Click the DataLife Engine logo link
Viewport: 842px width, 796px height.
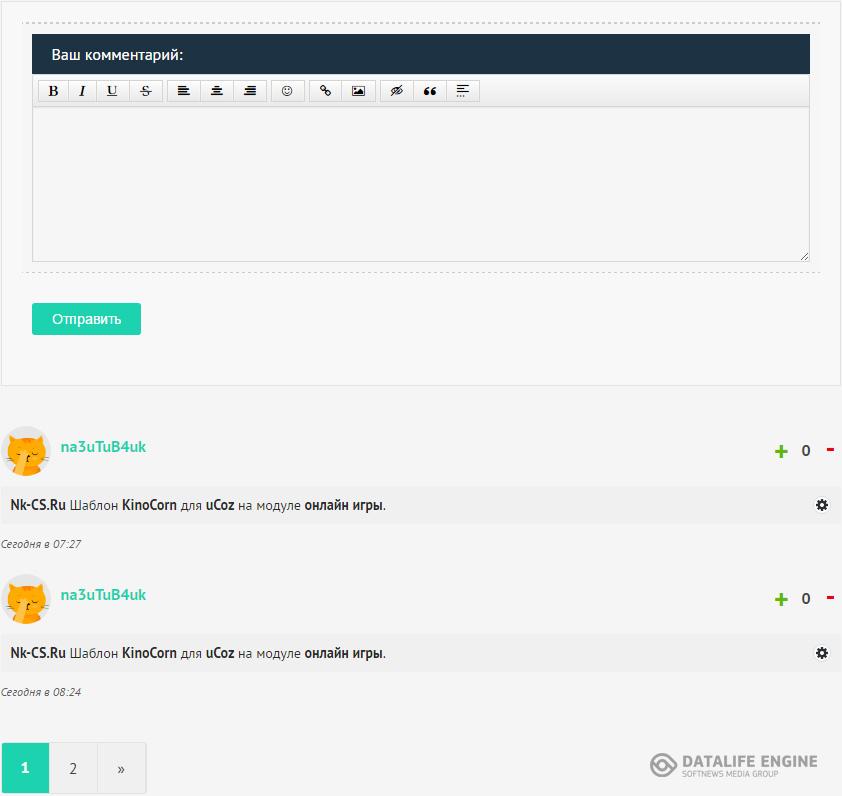point(734,765)
